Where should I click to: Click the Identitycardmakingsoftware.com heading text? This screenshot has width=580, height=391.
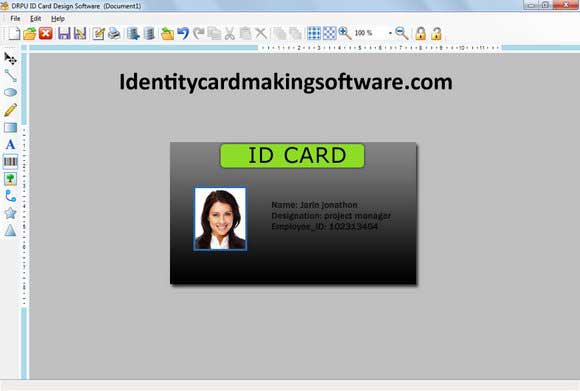coord(286,82)
